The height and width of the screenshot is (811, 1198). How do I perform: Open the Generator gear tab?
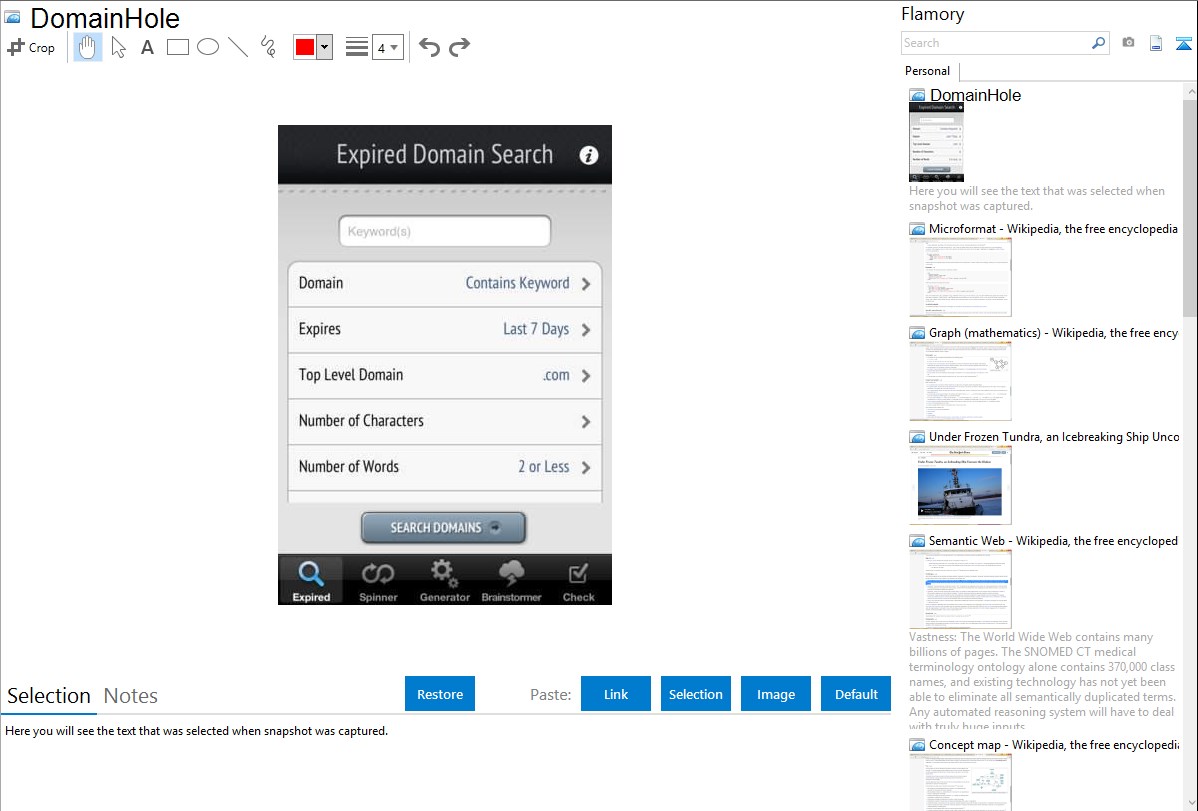point(445,580)
